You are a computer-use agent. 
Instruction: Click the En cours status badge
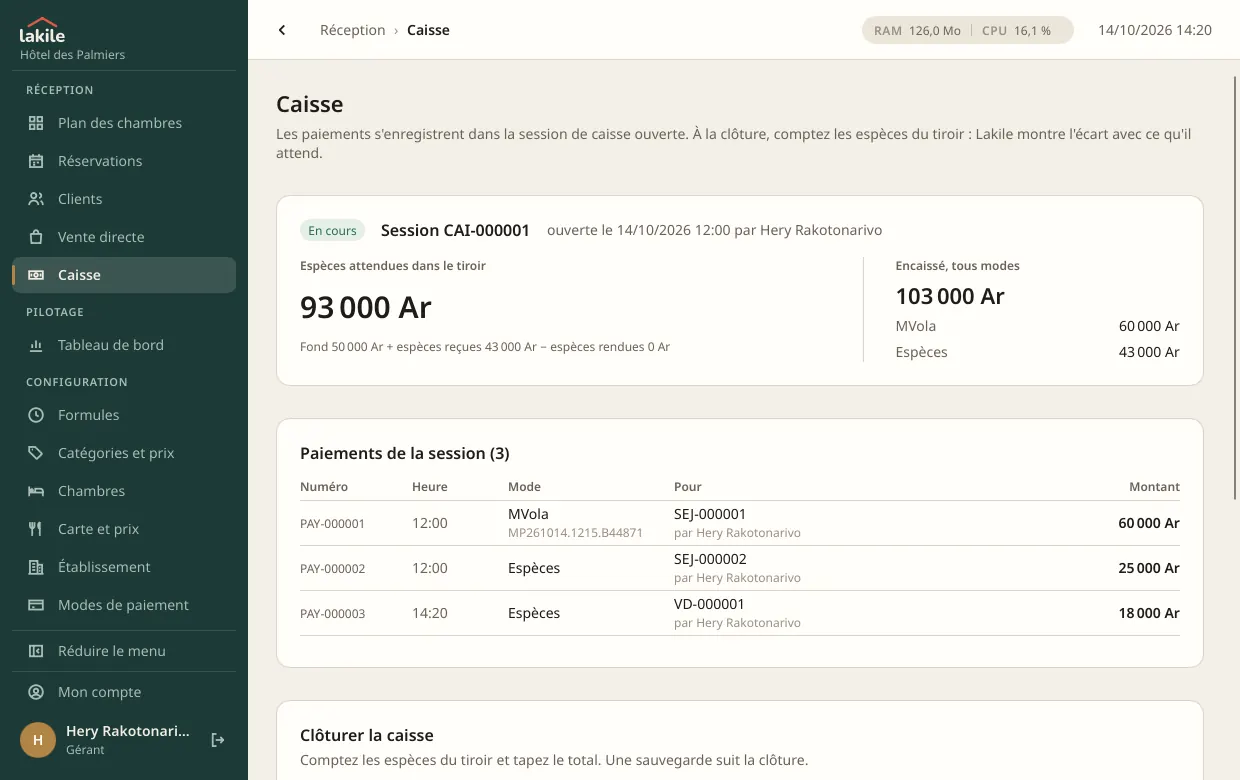332,231
